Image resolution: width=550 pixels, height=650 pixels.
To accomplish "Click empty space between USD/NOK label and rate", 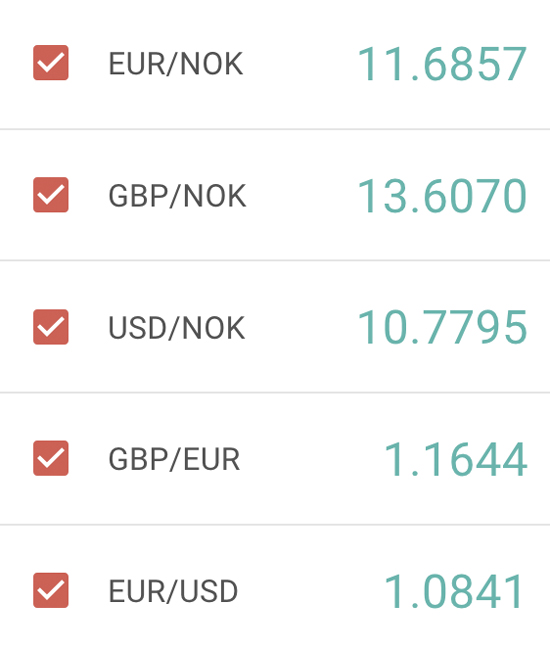I will coord(301,327).
